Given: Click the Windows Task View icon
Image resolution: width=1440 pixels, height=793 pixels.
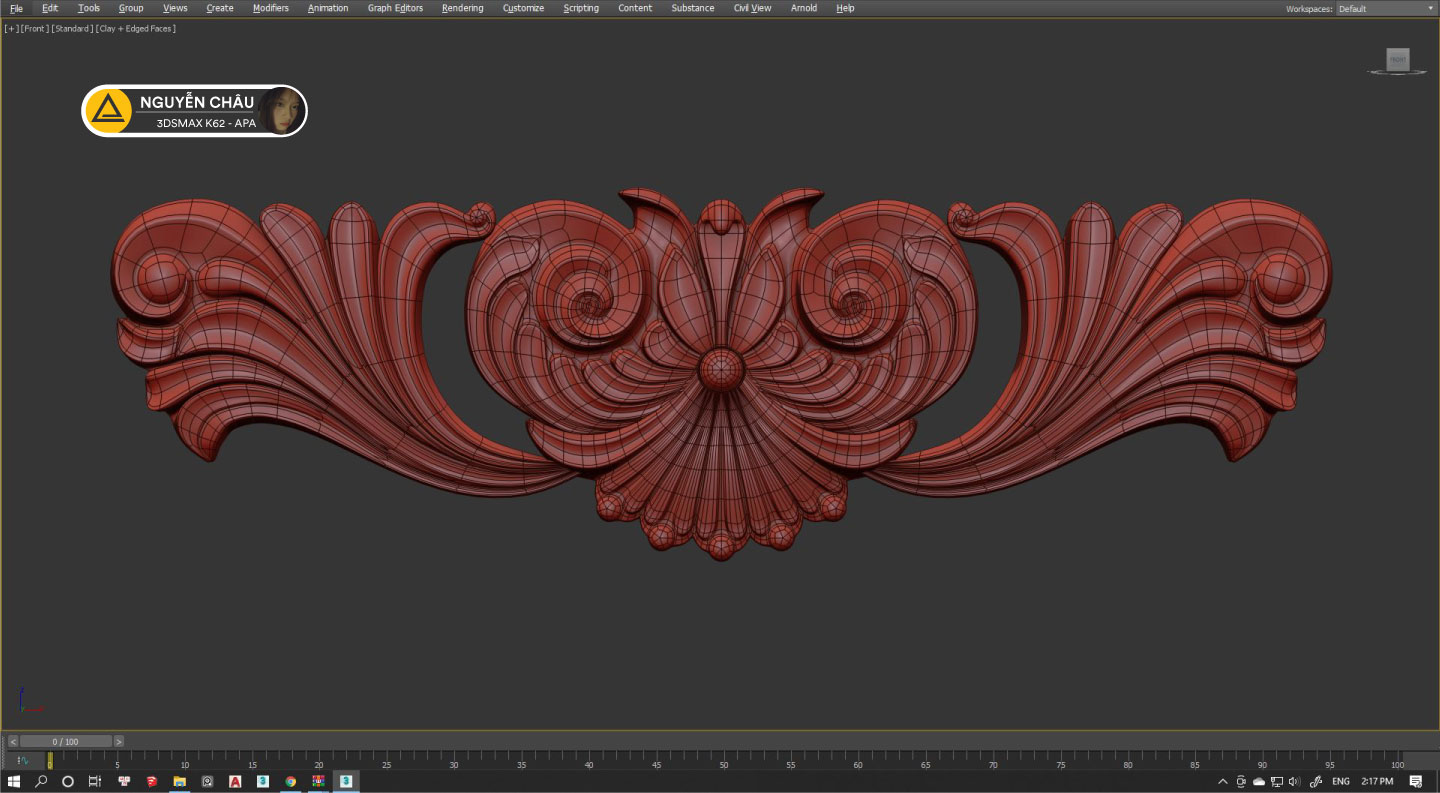Looking at the screenshot, I should click(x=95, y=781).
